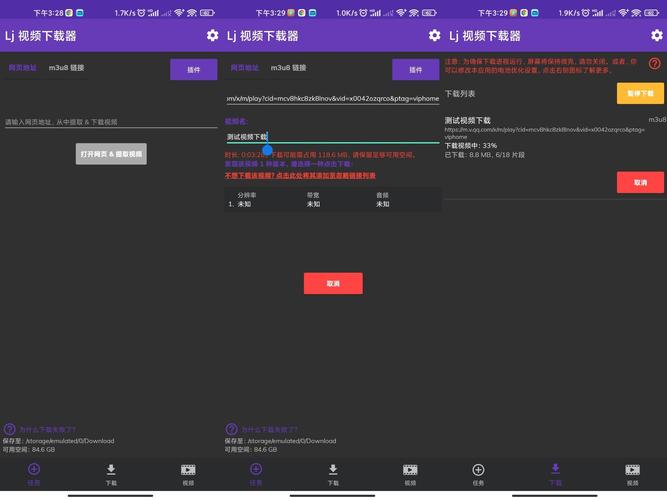Image resolution: width=667 pixels, height=500 pixels.
Task: Click yellow 暂停下载 button
Action: pyautogui.click(x=640, y=93)
